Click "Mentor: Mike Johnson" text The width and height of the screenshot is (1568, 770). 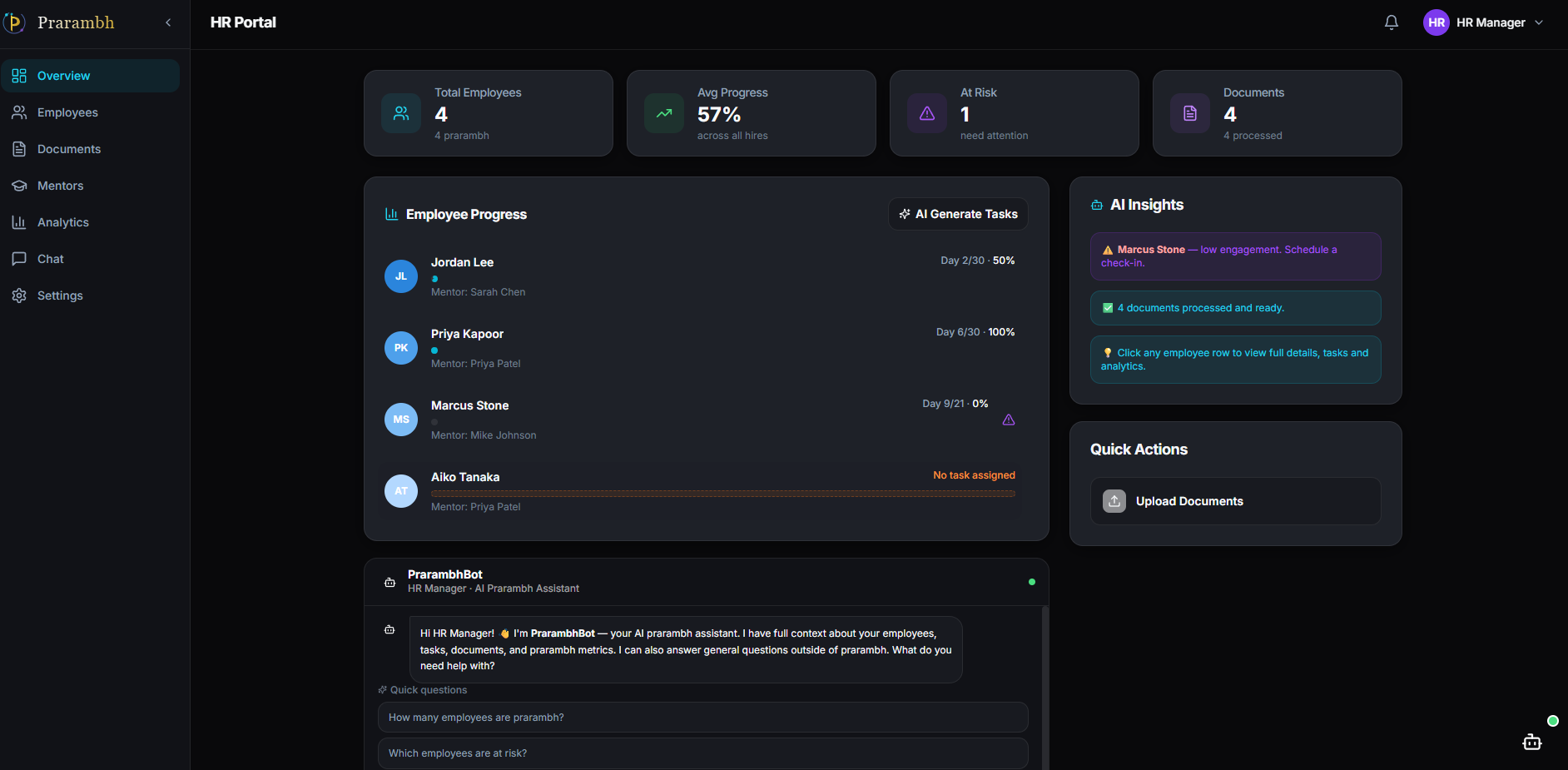(484, 435)
